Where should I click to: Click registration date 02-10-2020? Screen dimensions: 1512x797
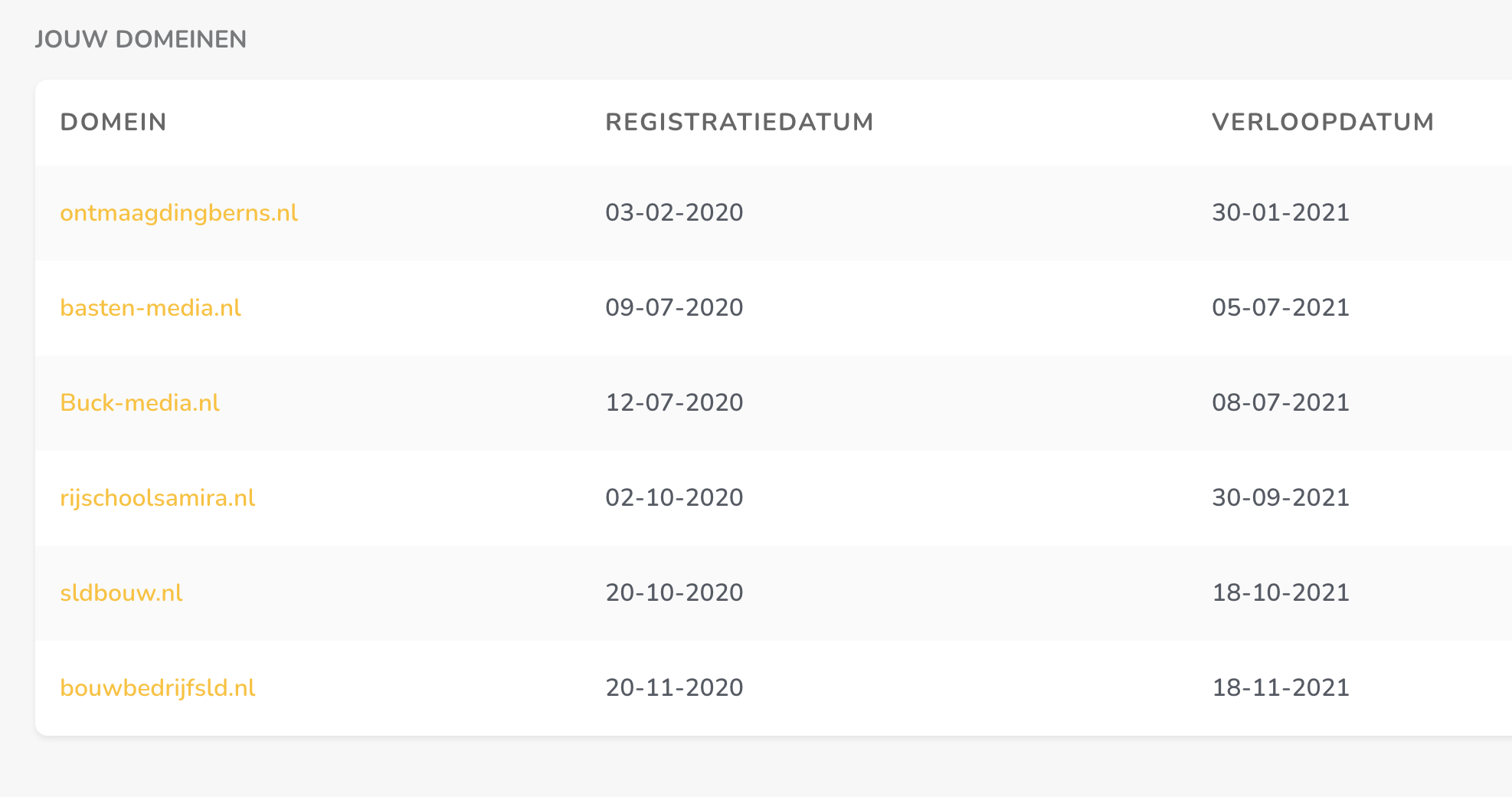pos(674,498)
